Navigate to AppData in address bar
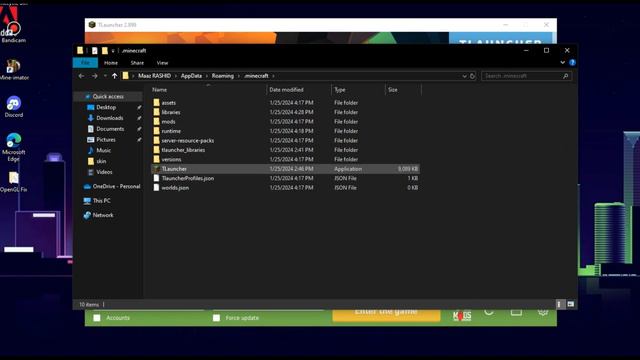640x360 pixels. (191, 76)
